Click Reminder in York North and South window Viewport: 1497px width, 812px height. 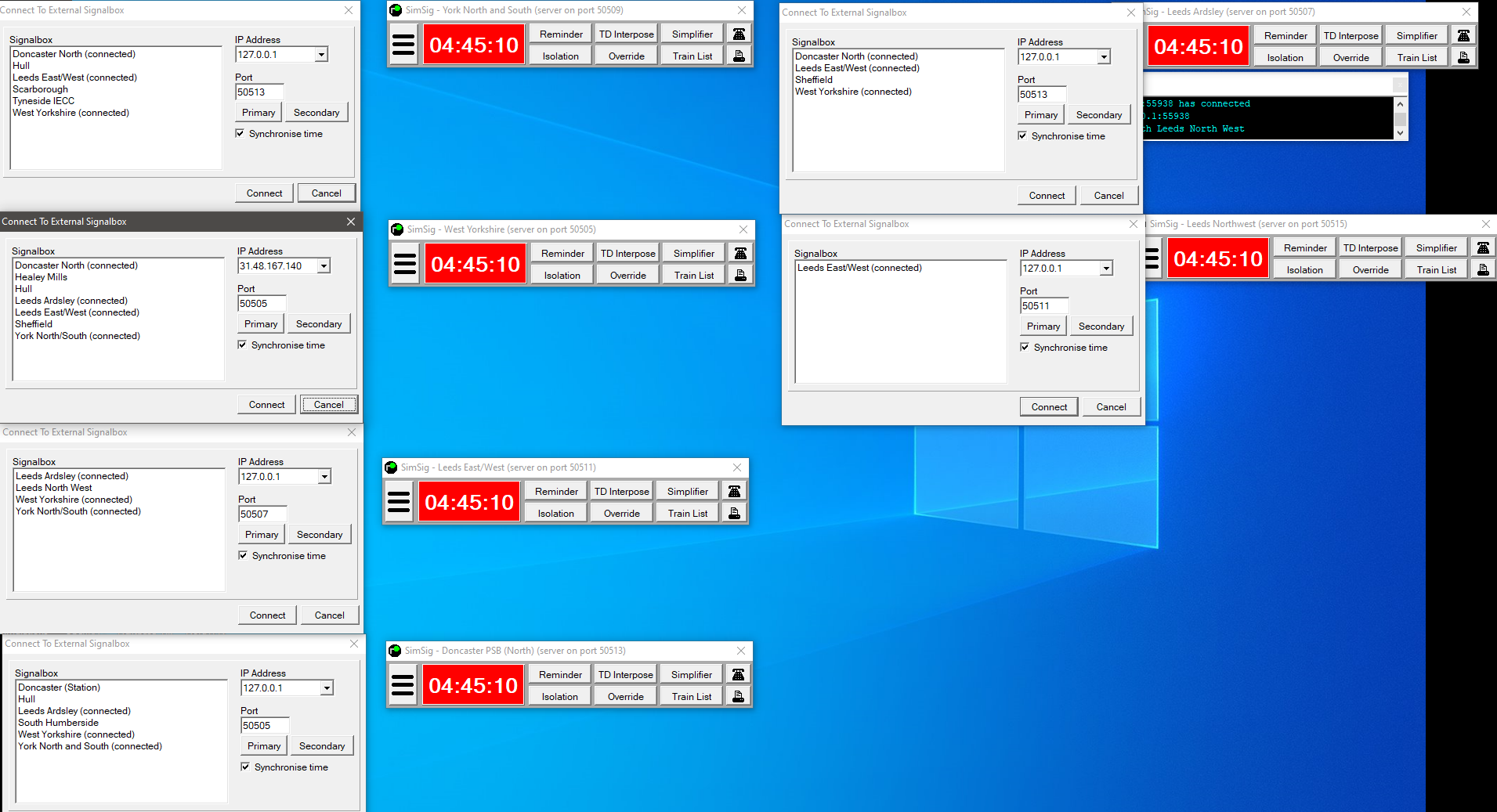pyautogui.click(x=561, y=34)
